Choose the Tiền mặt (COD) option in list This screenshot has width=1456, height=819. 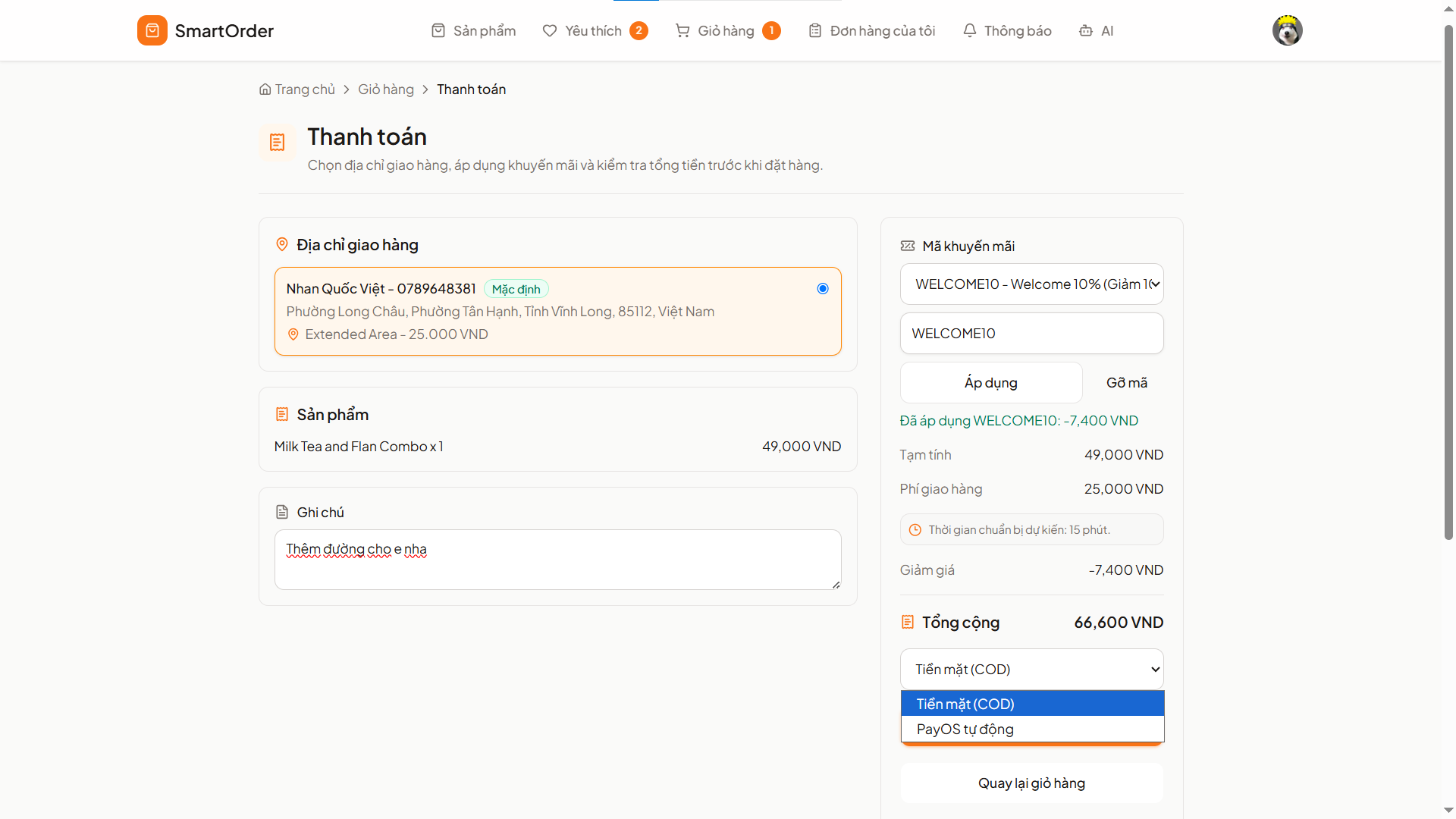pos(1032,704)
